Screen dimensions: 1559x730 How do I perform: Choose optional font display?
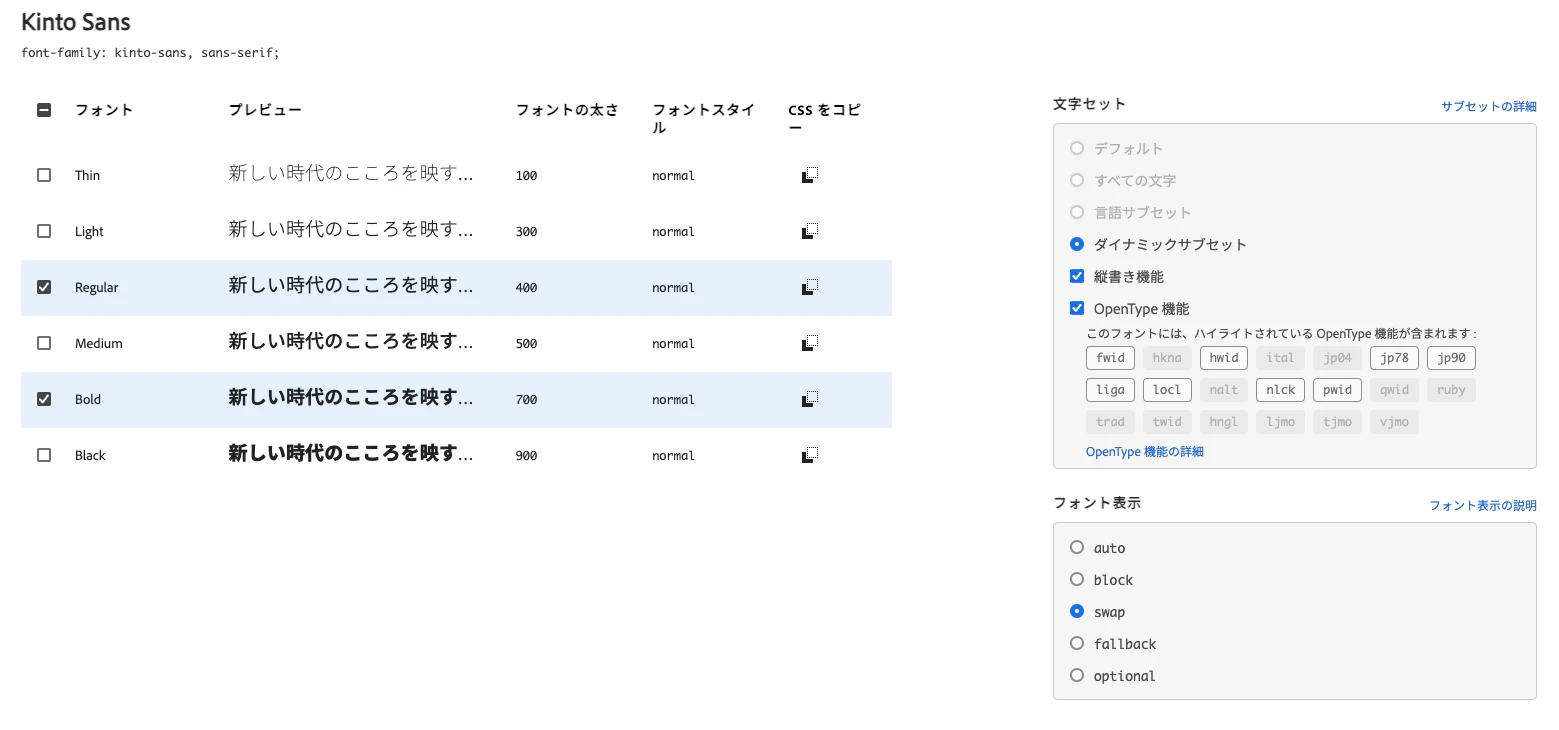coord(1077,675)
